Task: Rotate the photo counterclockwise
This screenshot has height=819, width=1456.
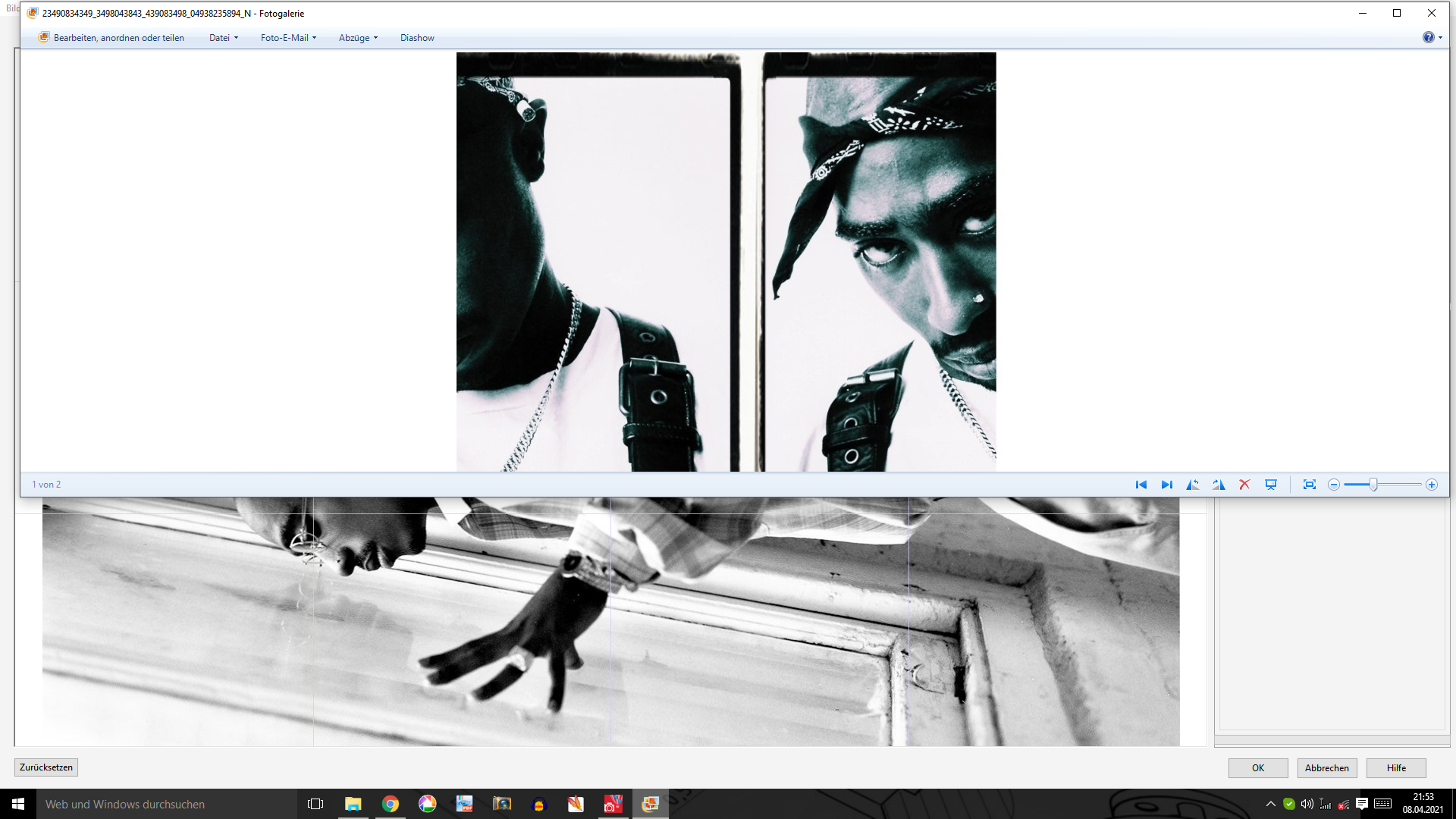Action: coord(1193,485)
